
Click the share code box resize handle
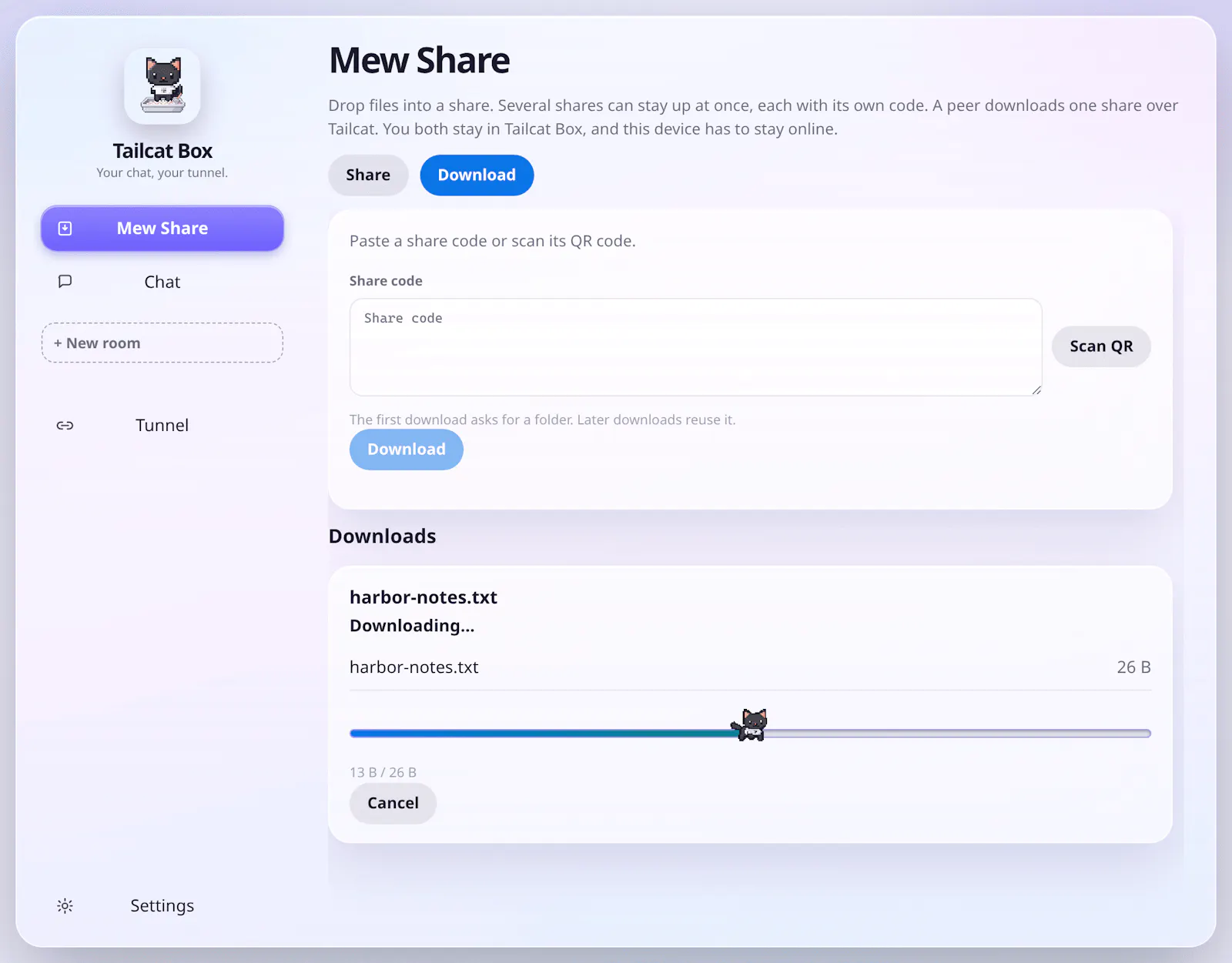(x=1036, y=390)
